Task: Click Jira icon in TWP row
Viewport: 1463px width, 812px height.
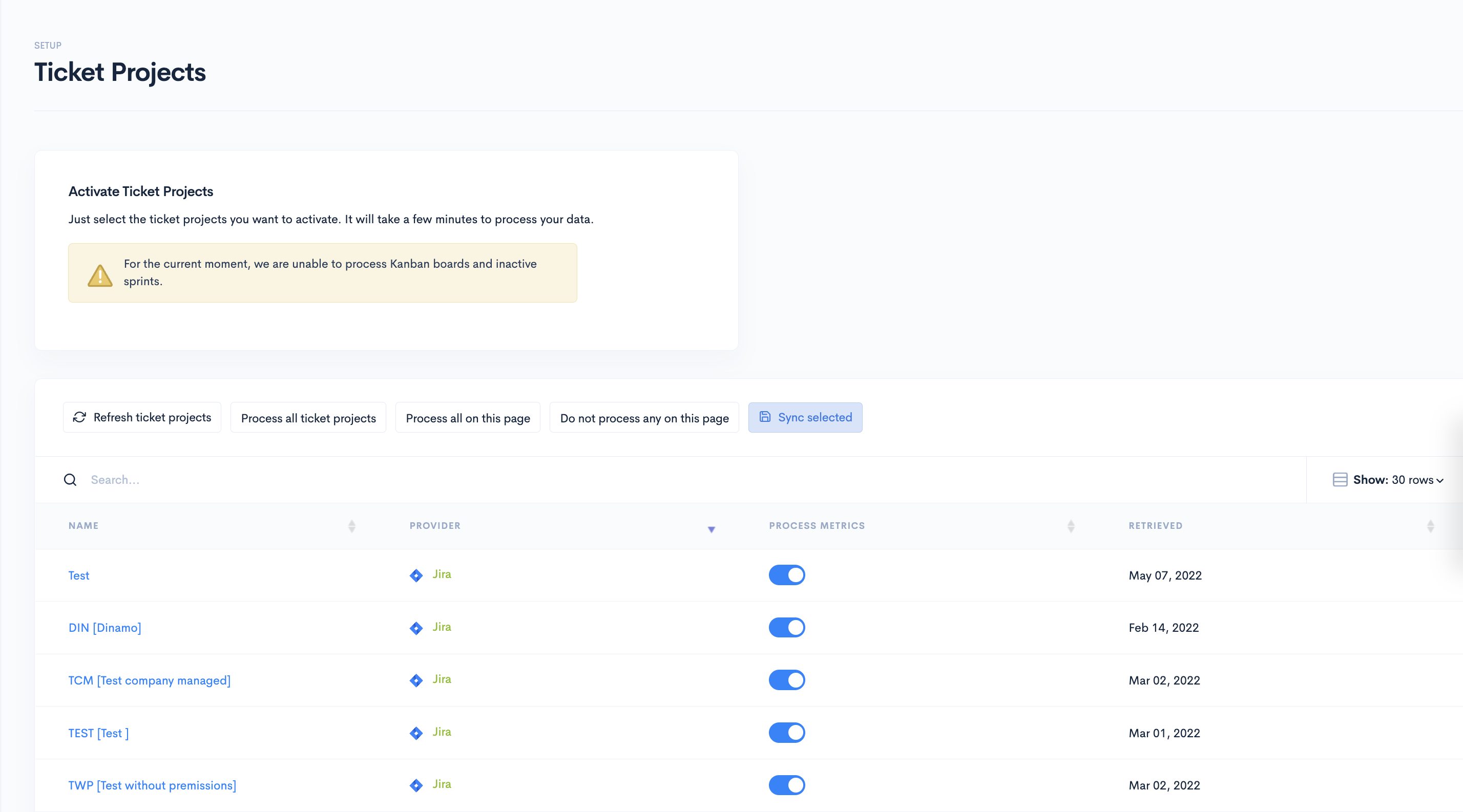Action: point(416,785)
